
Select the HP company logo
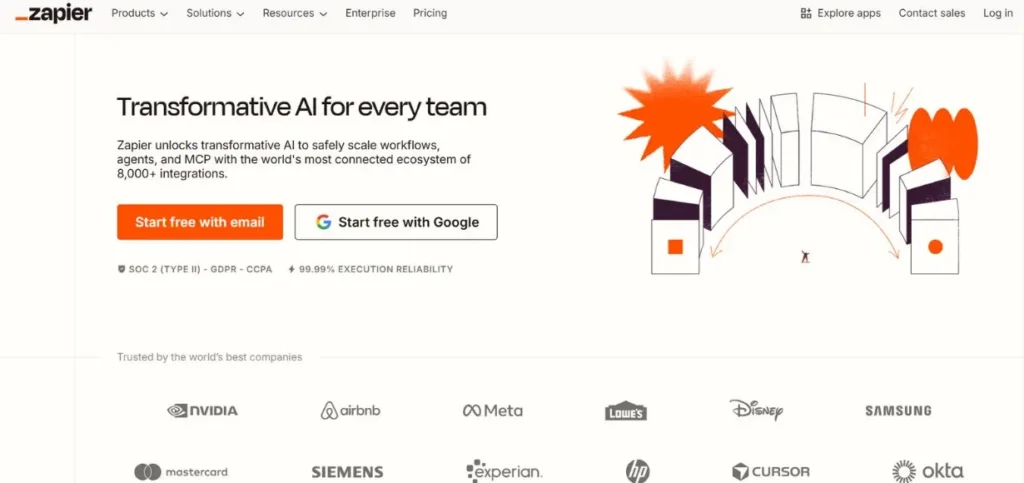point(637,471)
